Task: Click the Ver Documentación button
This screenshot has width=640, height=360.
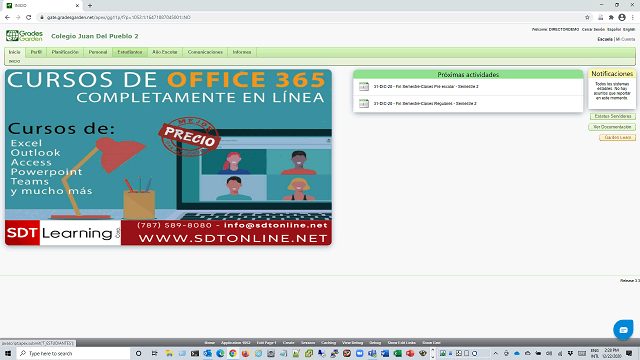Action: pyautogui.click(x=612, y=127)
